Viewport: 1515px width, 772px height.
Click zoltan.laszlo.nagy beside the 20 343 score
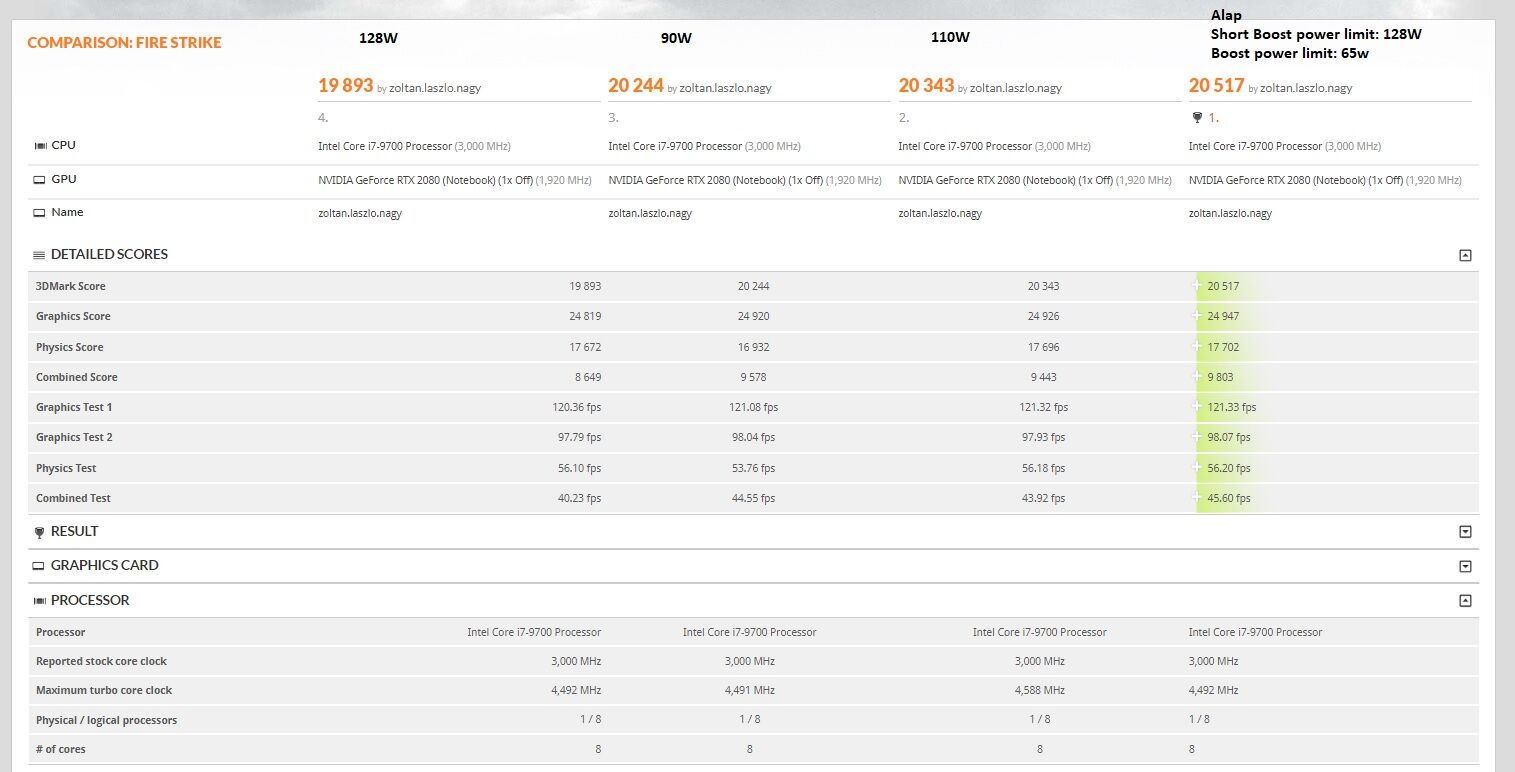pyautogui.click(x=1016, y=88)
